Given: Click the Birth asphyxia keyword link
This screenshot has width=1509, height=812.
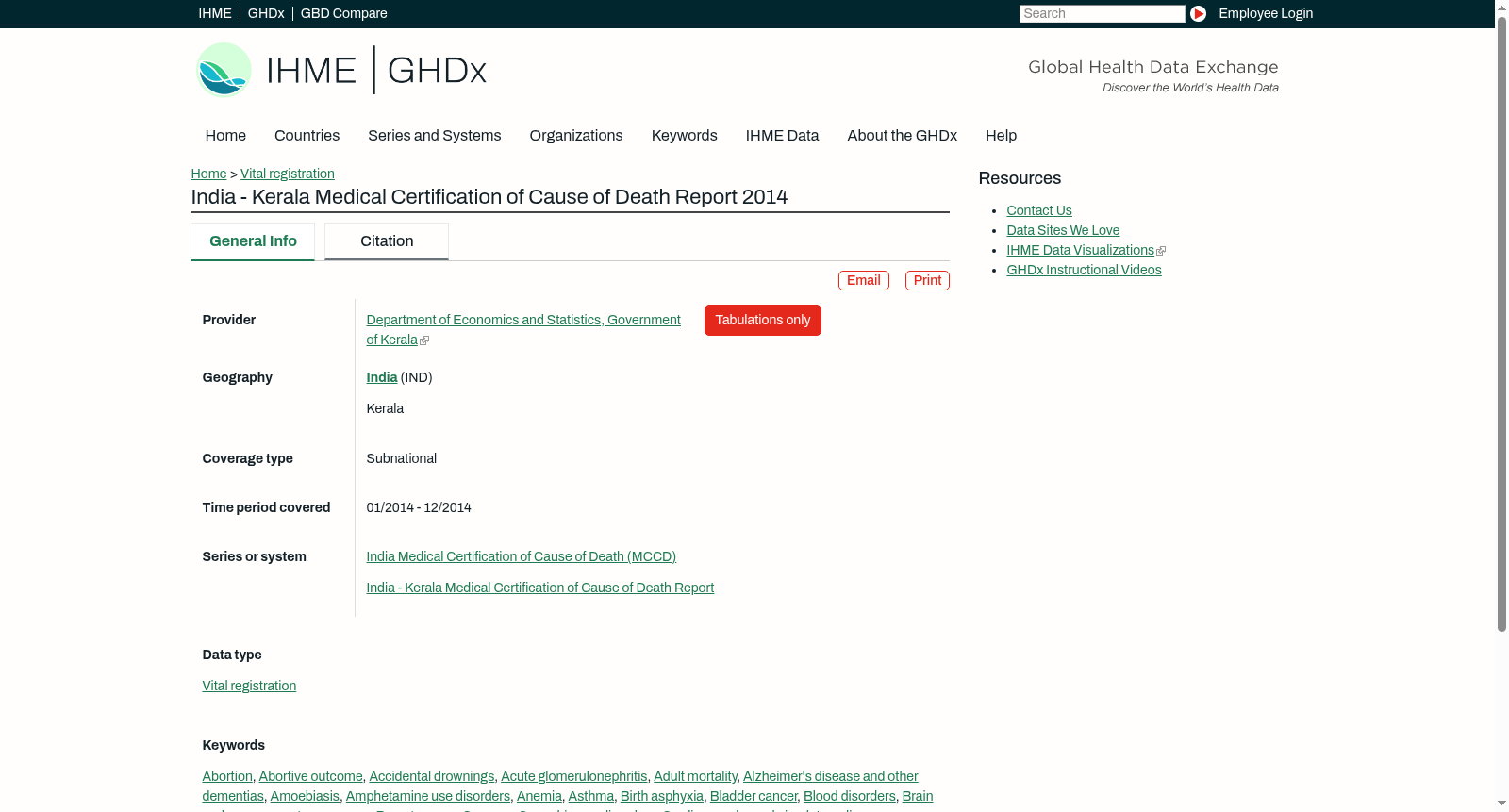Looking at the screenshot, I should pos(662,797).
